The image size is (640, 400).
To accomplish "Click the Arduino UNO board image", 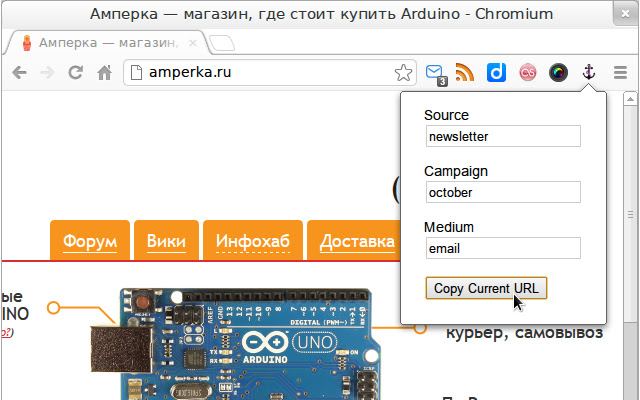I will 237,344.
